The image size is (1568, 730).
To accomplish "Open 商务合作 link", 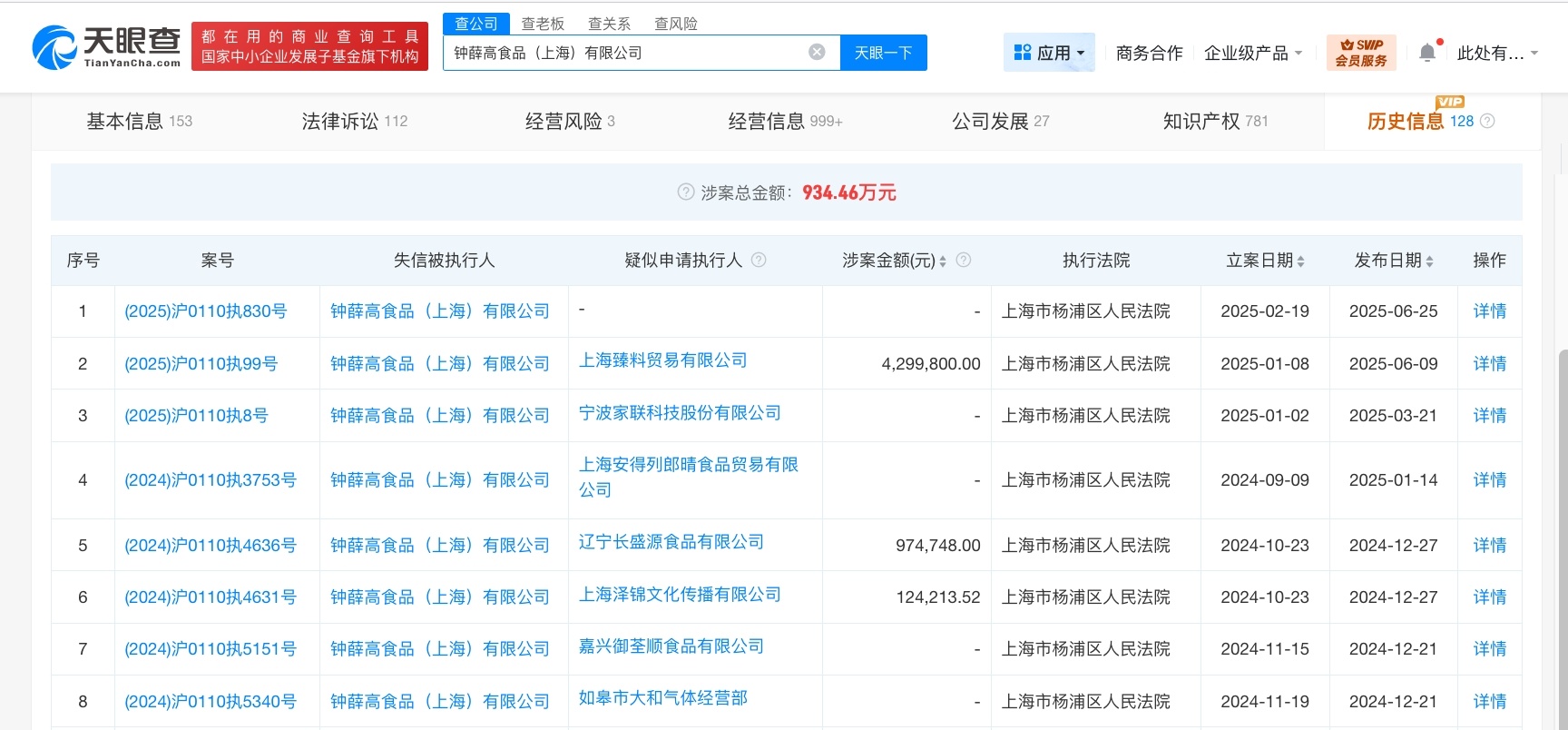I will (1149, 54).
